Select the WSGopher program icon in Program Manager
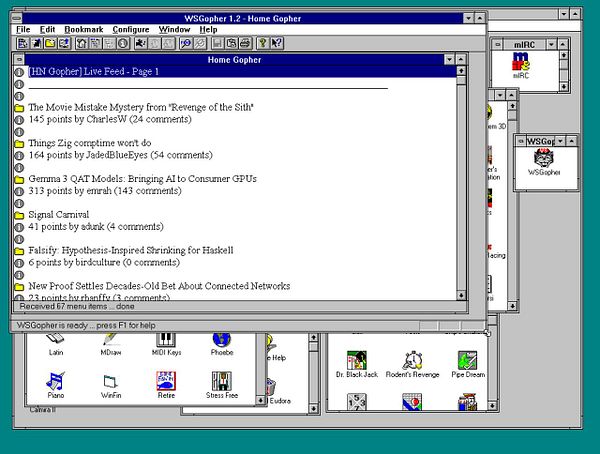Image resolution: width=600 pixels, height=454 pixels. coord(544,162)
